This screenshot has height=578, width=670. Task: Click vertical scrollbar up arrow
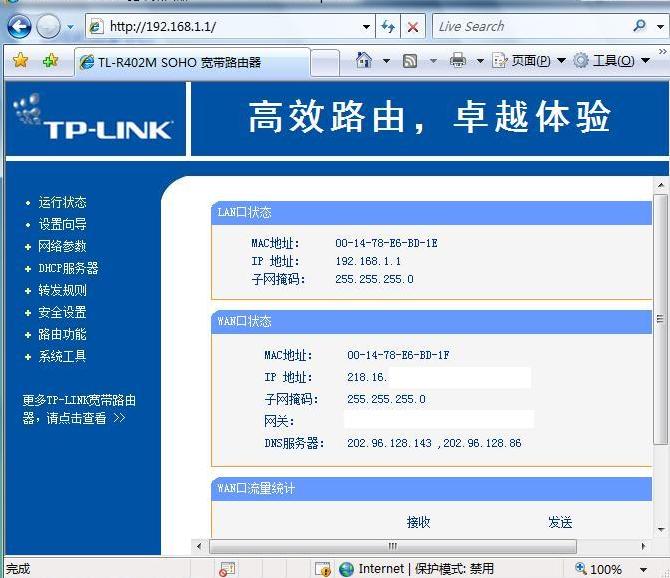(661, 185)
